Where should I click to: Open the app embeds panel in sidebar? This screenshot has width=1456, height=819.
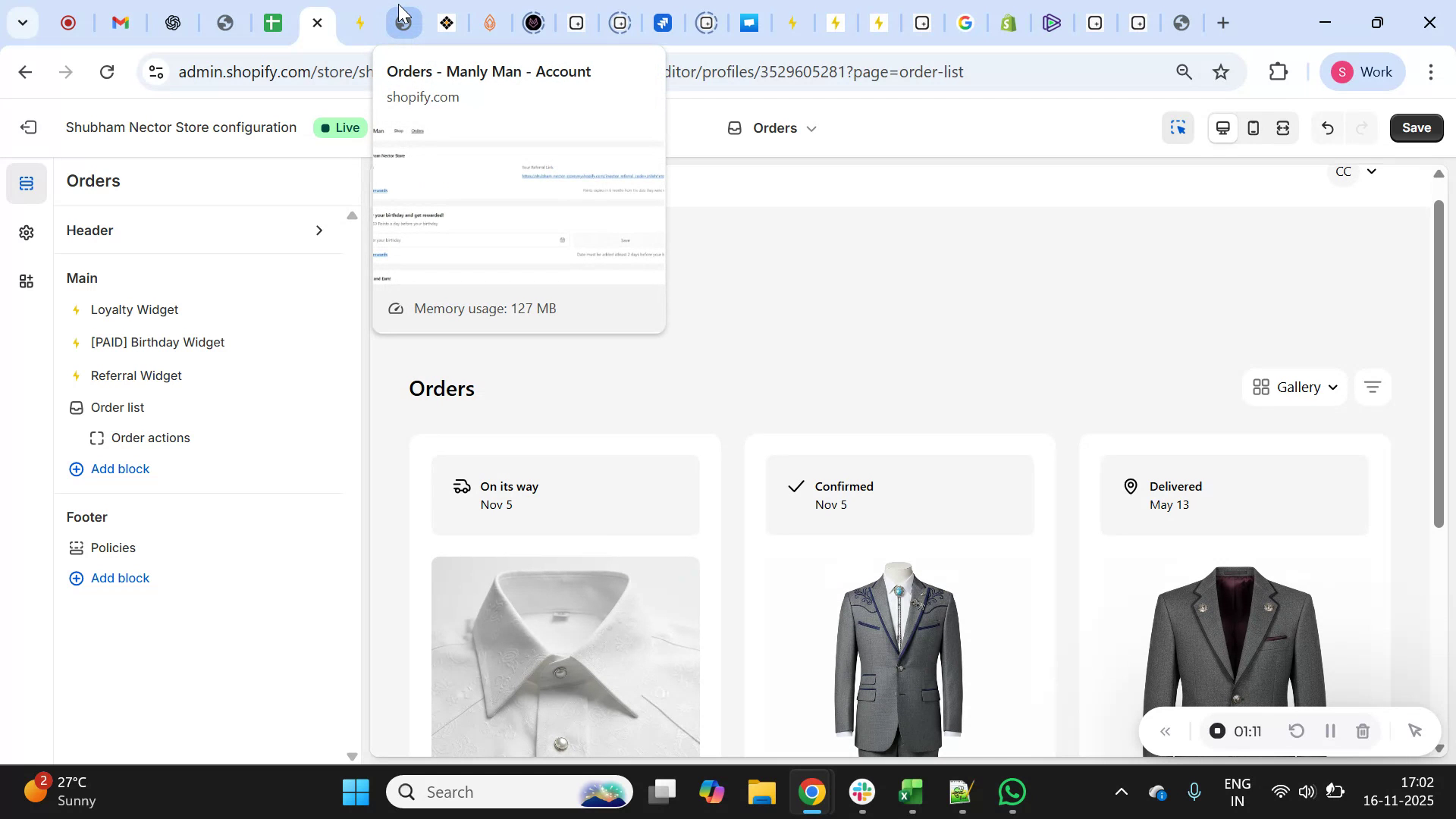point(27,281)
